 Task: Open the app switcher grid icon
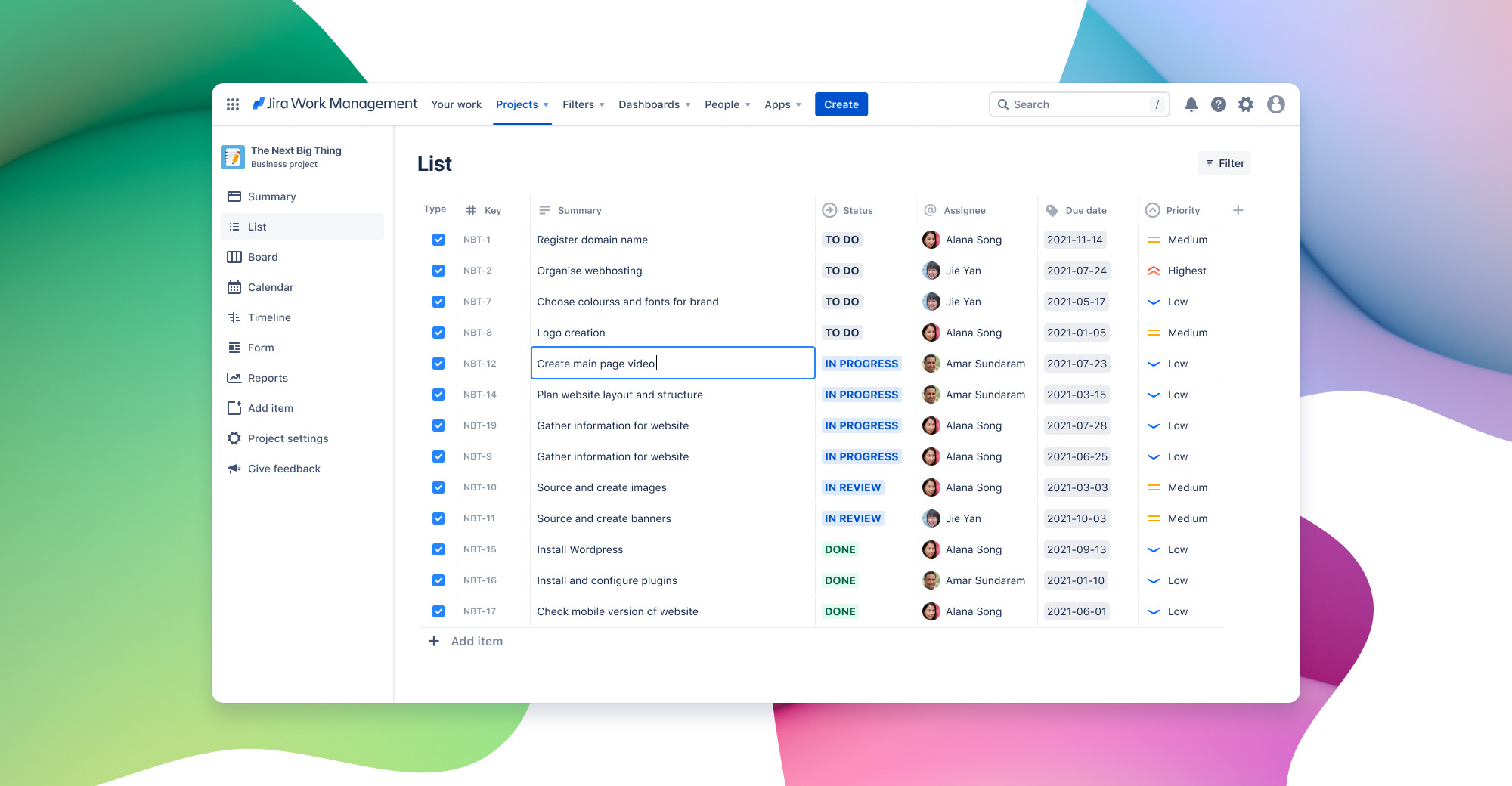(x=233, y=104)
